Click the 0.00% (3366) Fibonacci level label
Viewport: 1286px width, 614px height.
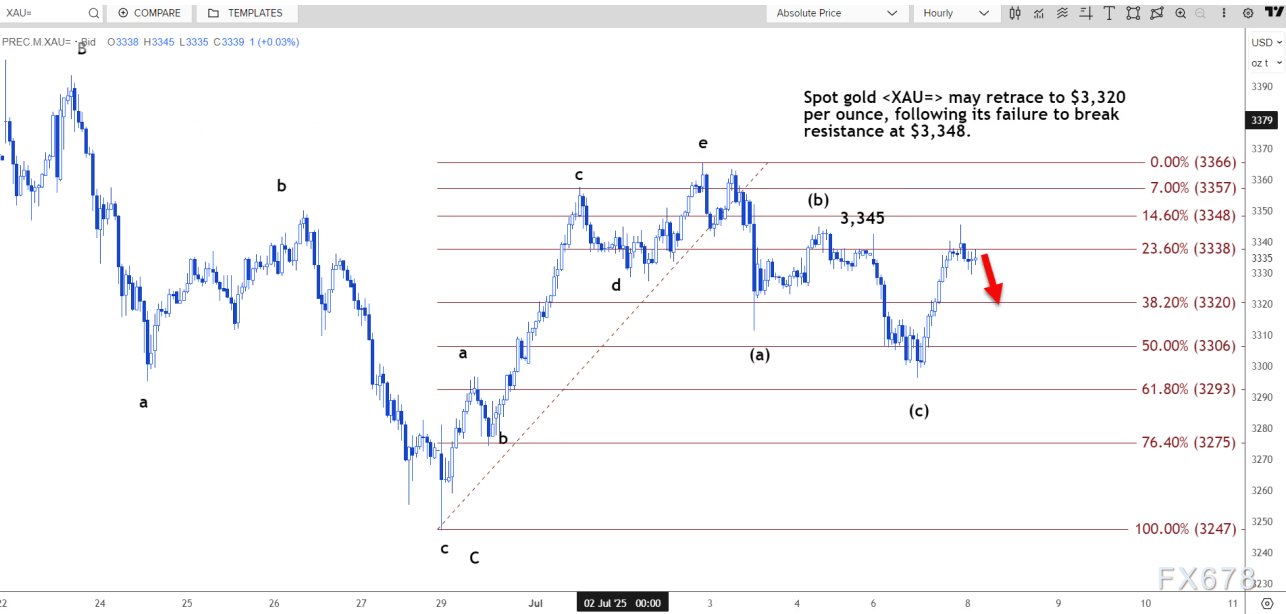[x=1195, y=162]
